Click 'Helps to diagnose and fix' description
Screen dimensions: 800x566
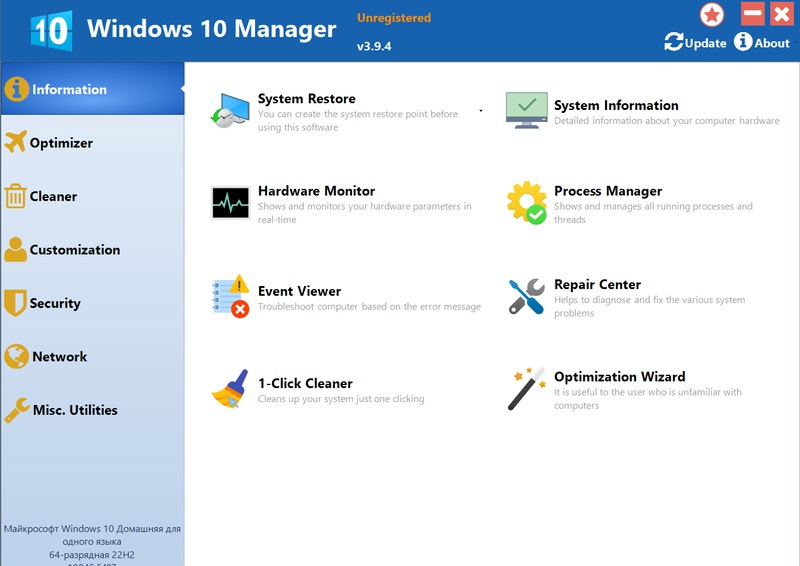649,306
